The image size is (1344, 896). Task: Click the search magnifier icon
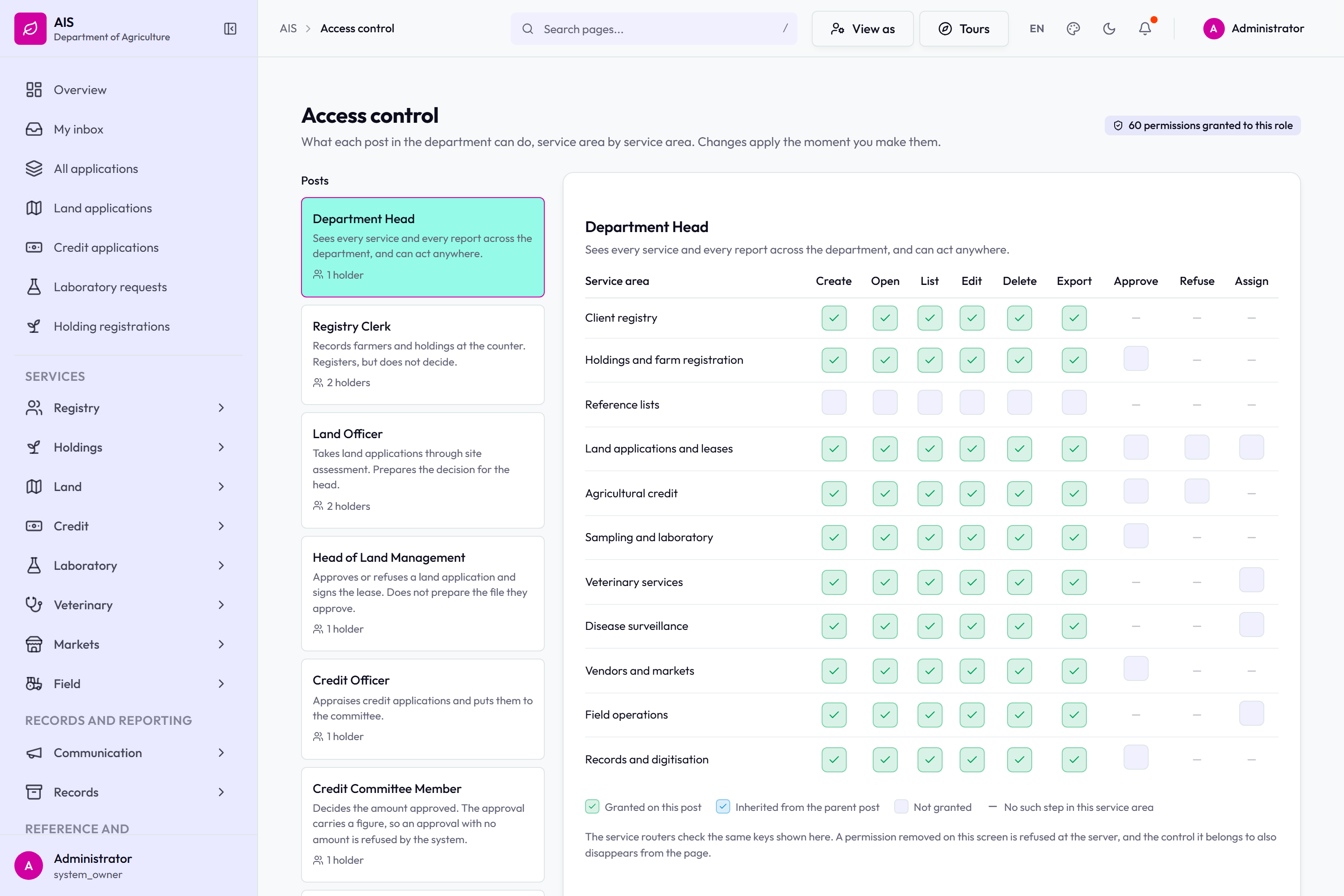[x=528, y=29]
